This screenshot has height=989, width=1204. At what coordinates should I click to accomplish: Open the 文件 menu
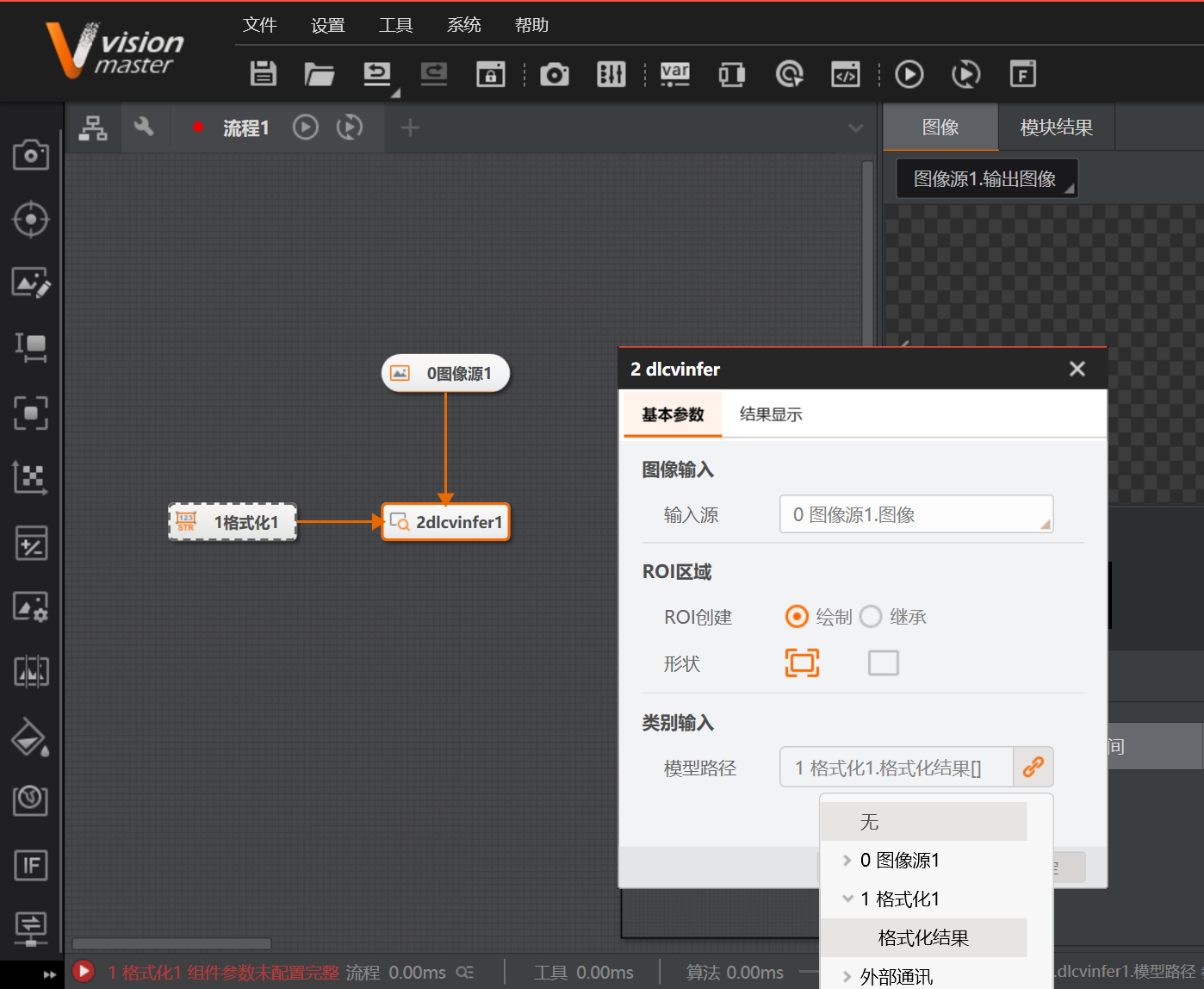tap(259, 25)
